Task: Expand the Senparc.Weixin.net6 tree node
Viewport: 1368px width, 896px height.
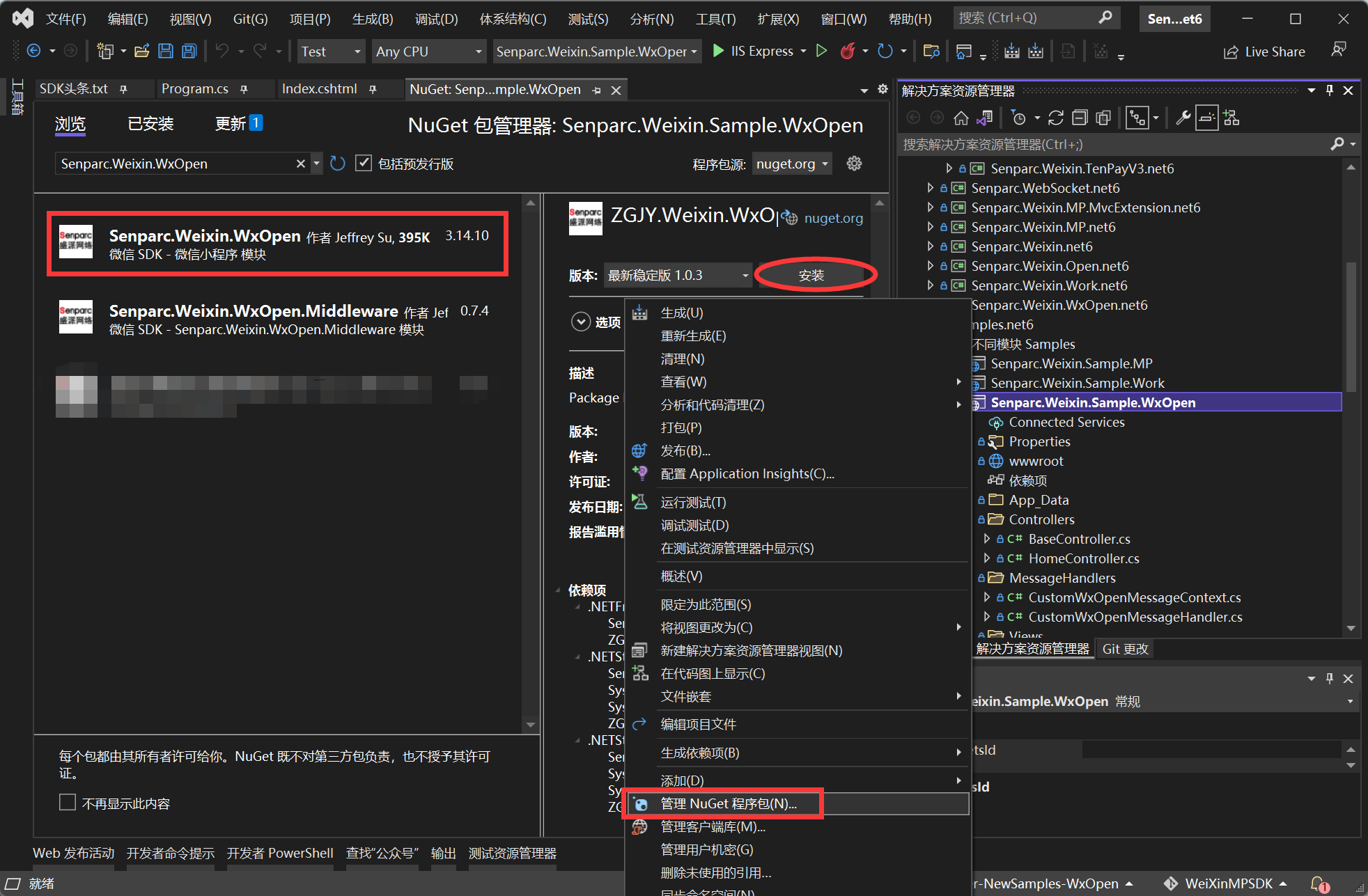Action: (x=930, y=246)
